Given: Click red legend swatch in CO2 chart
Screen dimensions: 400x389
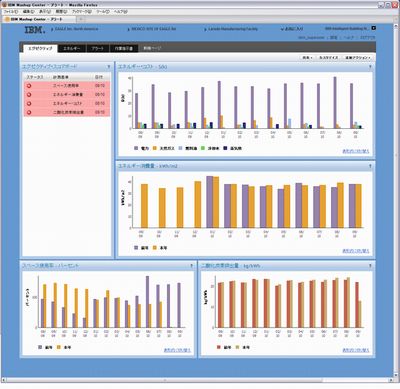Looking at the screenshot, I should (219, 347).
